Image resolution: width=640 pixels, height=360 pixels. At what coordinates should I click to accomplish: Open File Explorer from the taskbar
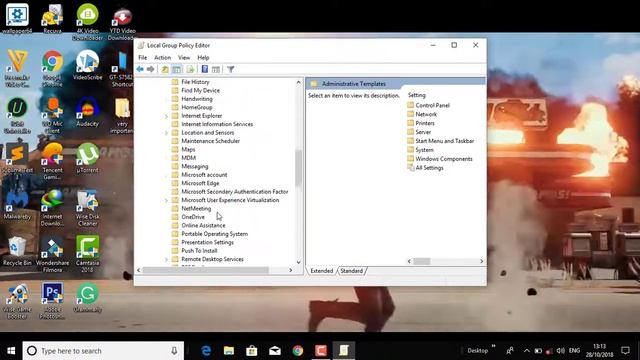coord(229,351)
